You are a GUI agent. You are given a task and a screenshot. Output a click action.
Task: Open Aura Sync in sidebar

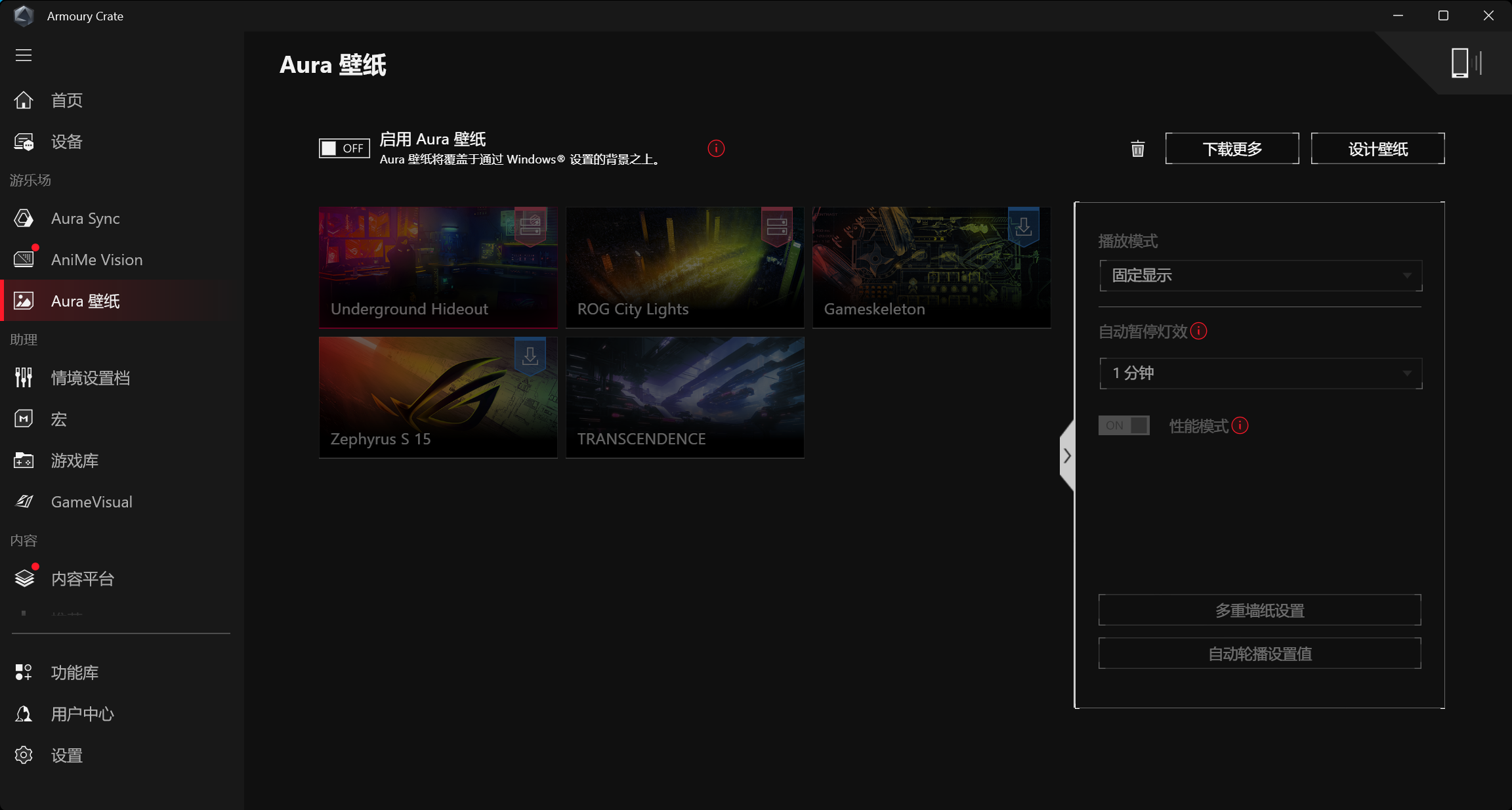[x=121, y=219]
